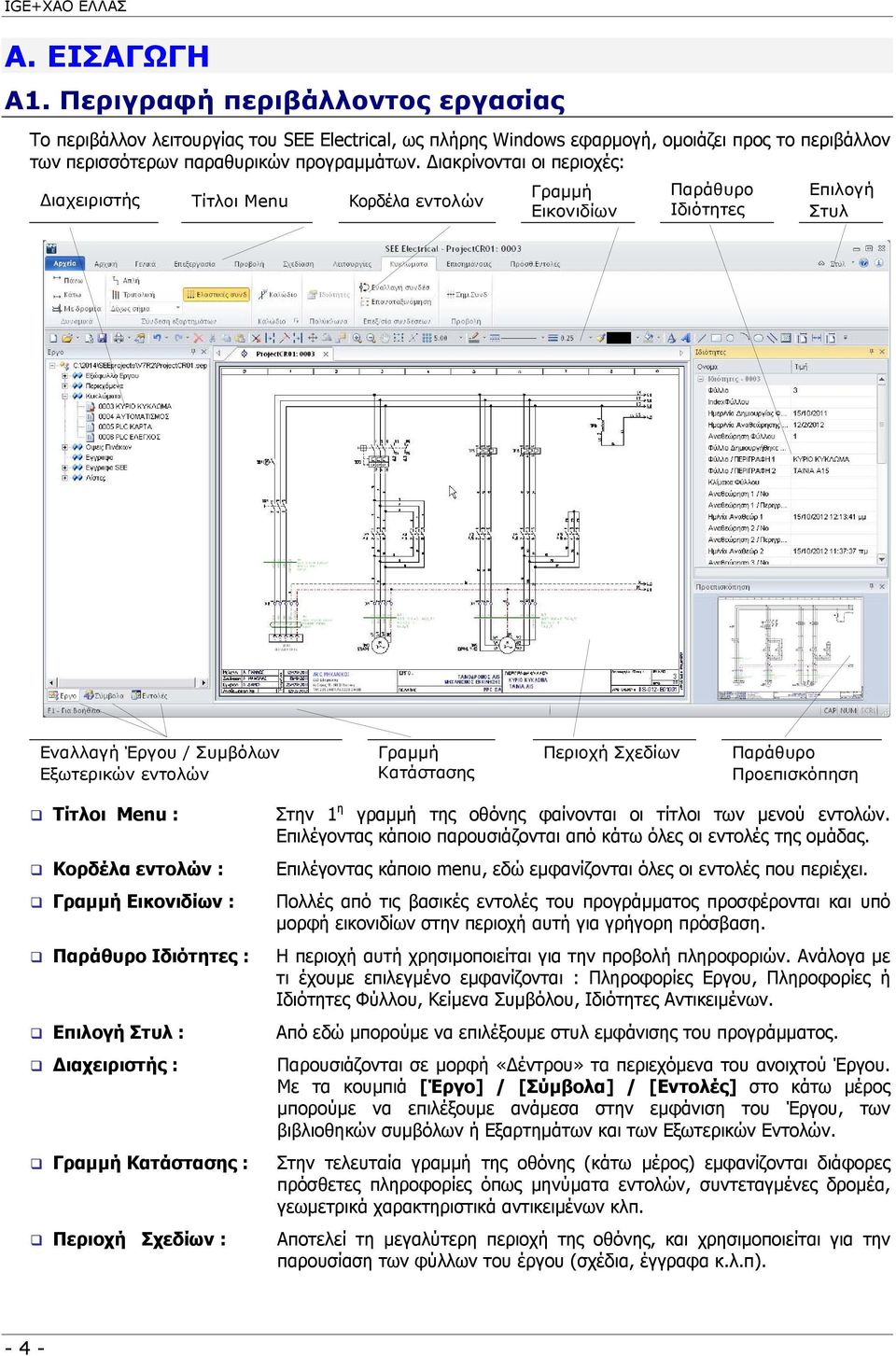Close the Ιδιότητες properties panel
The image size is (896, 1356).
883,352
